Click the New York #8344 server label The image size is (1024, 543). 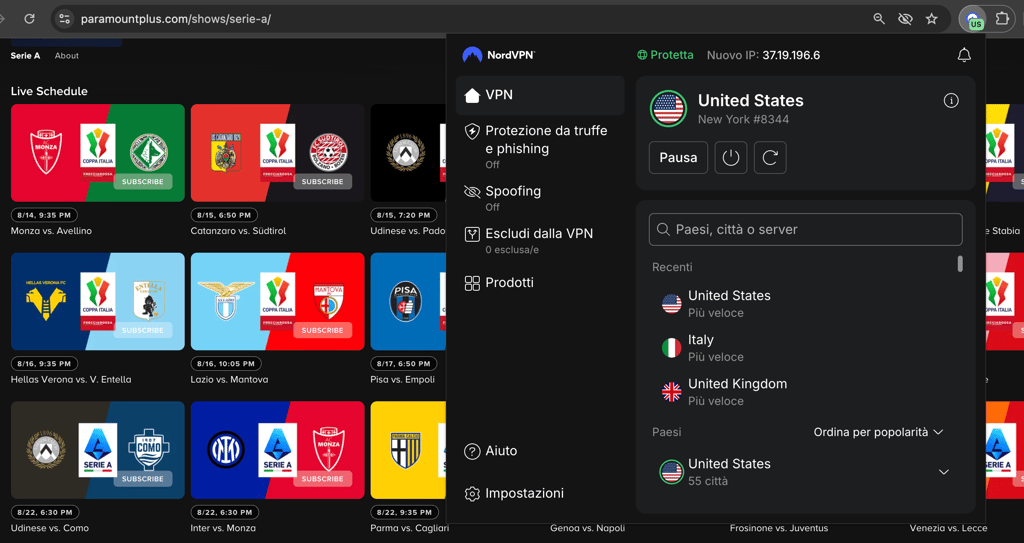click(x=743, y=120)
